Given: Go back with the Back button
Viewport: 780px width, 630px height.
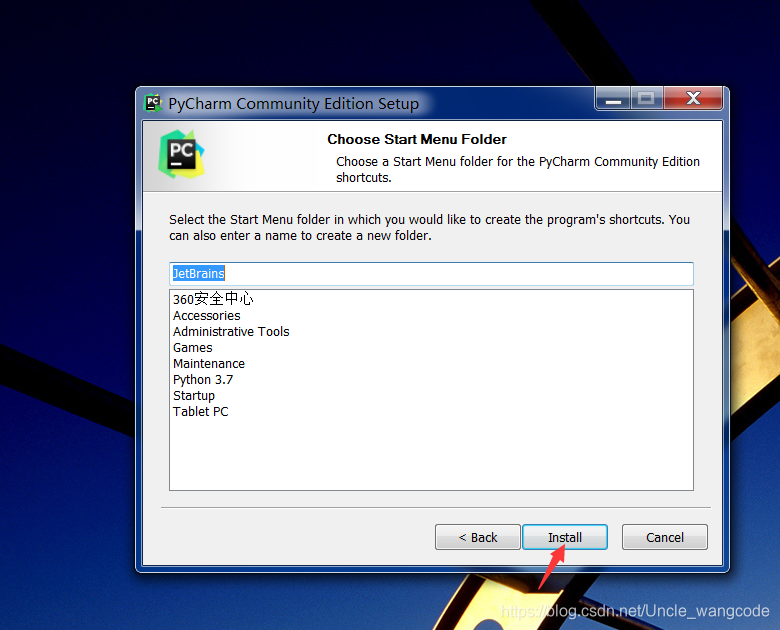Looking at the screenshot, I should tap(478, 537).
